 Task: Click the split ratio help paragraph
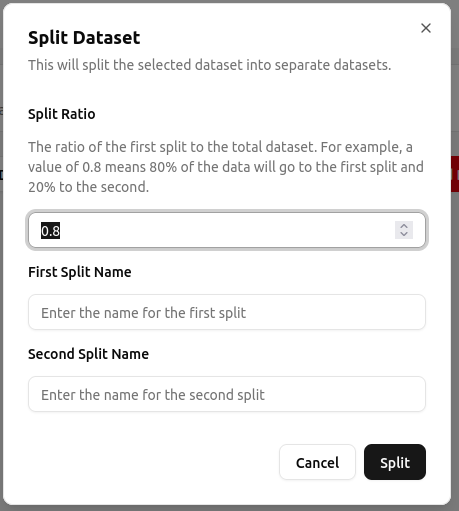(x=226, y=167)
